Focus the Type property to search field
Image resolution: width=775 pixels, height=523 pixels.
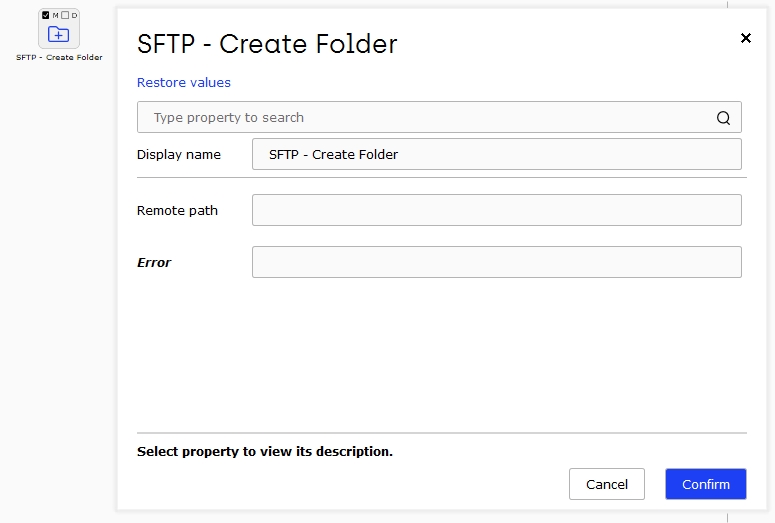pyautogui.click(x=439, y=117)
